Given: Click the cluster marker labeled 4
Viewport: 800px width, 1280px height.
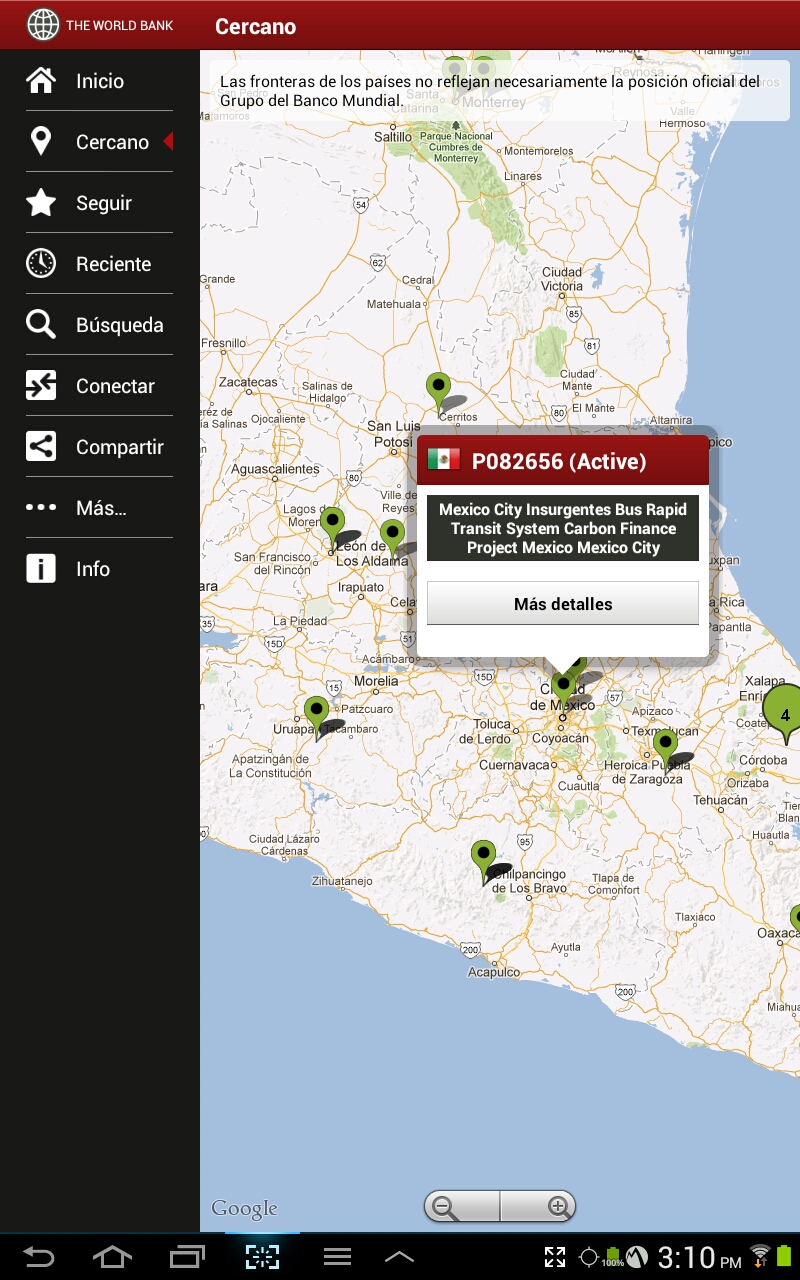Looking at the screenshot, I should [784, 710].
